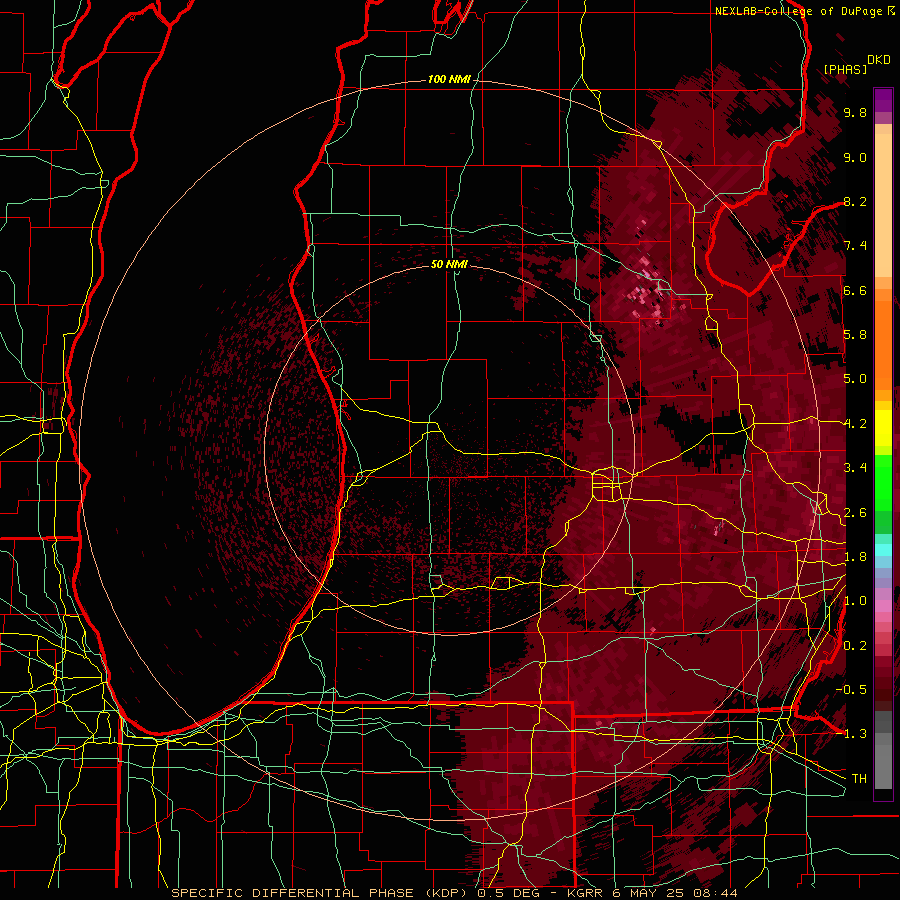The image size is (900, 900).
Task: Click the 1.0 scale value
Action: (x=855, y=601)
